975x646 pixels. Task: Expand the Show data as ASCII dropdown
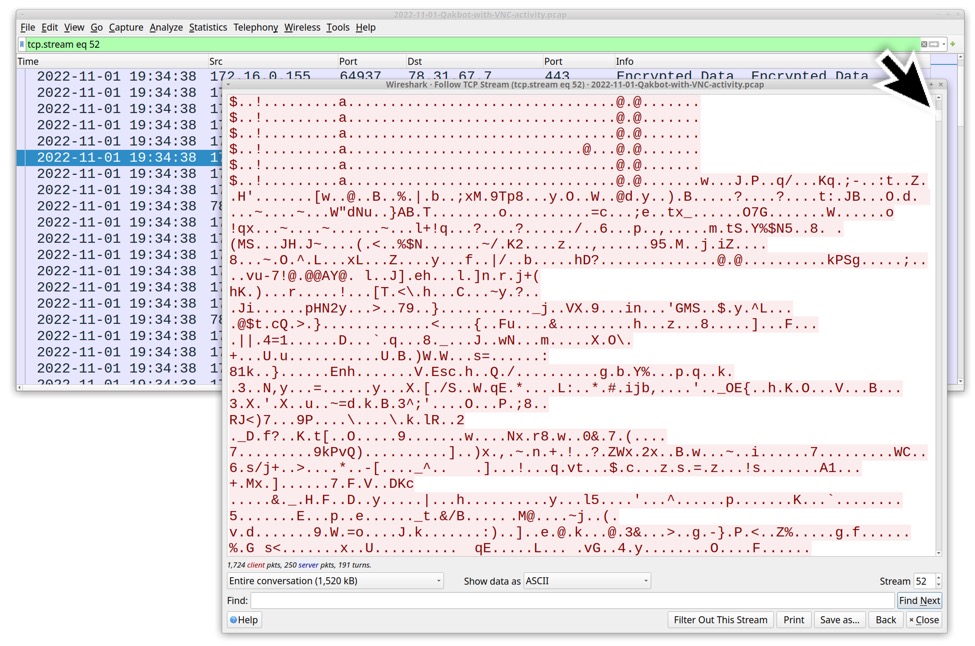[587, 581]
